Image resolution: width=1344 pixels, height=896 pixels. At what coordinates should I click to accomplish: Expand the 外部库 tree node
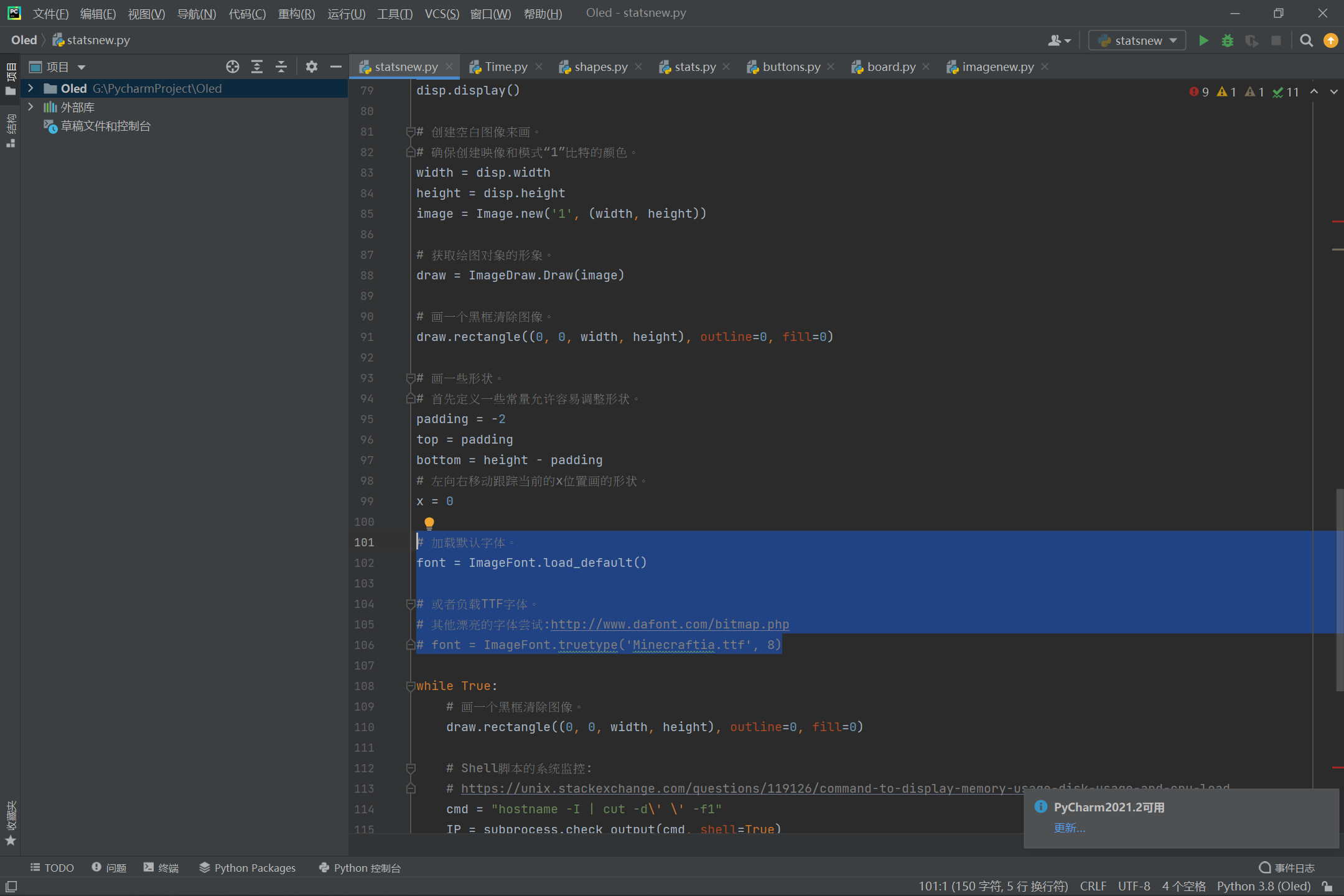coord(30,107)
